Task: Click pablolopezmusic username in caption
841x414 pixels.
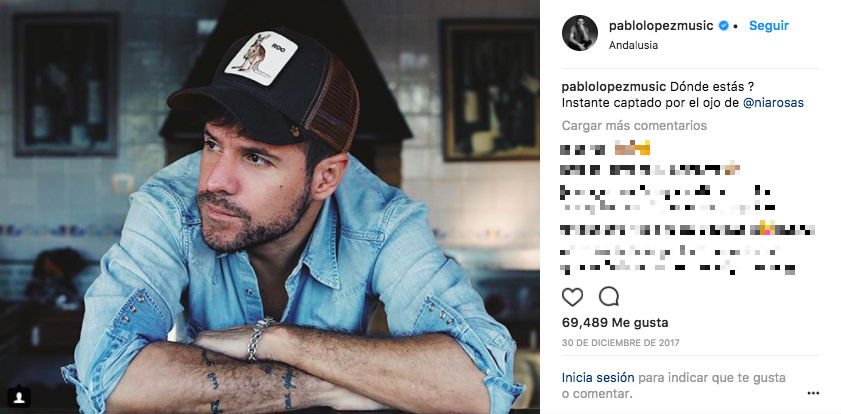Action: 614,87
